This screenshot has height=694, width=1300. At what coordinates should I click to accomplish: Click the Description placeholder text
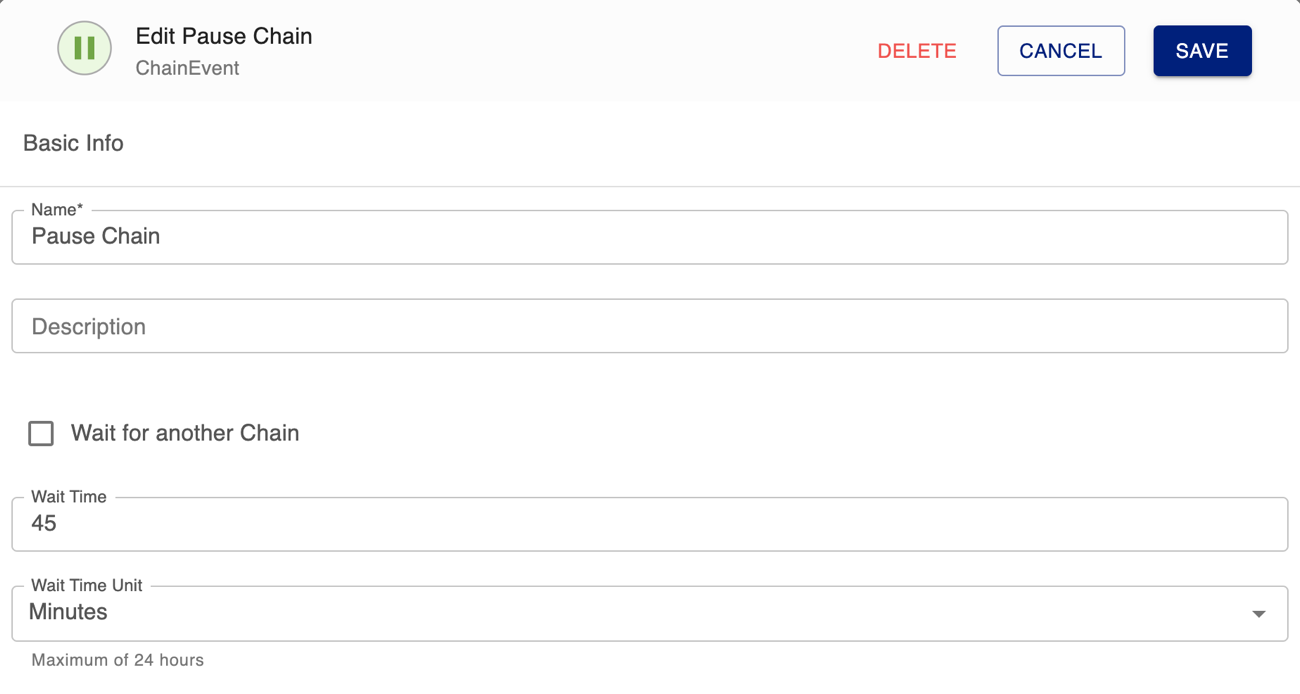tap(89, 327)
